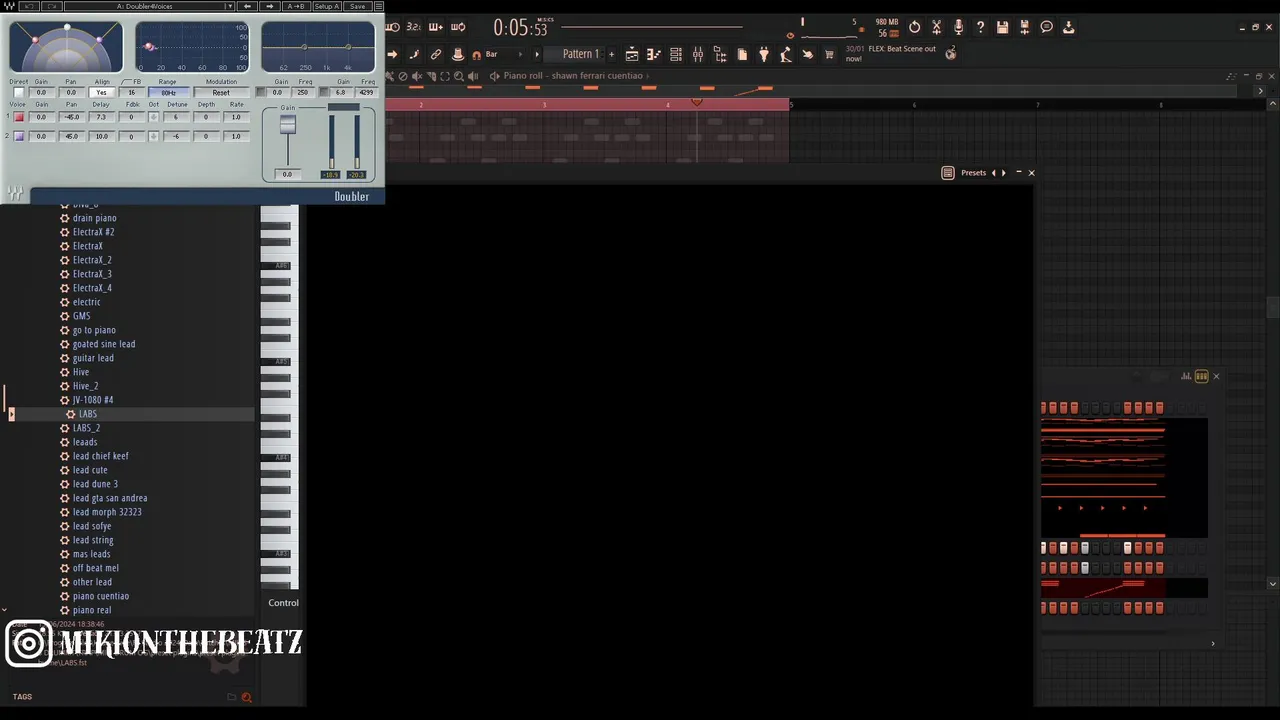The width and height of the screenshot is (1280, 720).
Task: Toggle the step sequencer view icon in channel rack
Action: click(x=1201, y=376)
